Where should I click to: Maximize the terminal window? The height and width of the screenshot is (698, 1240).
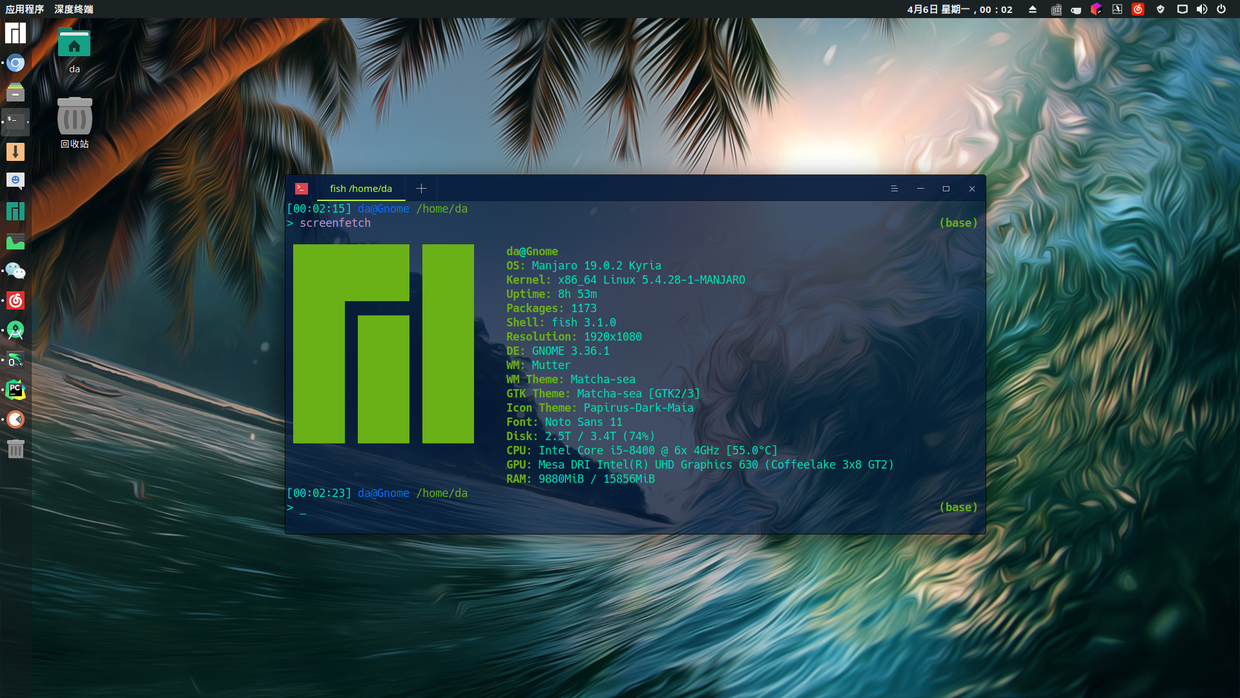pos(946,188)
